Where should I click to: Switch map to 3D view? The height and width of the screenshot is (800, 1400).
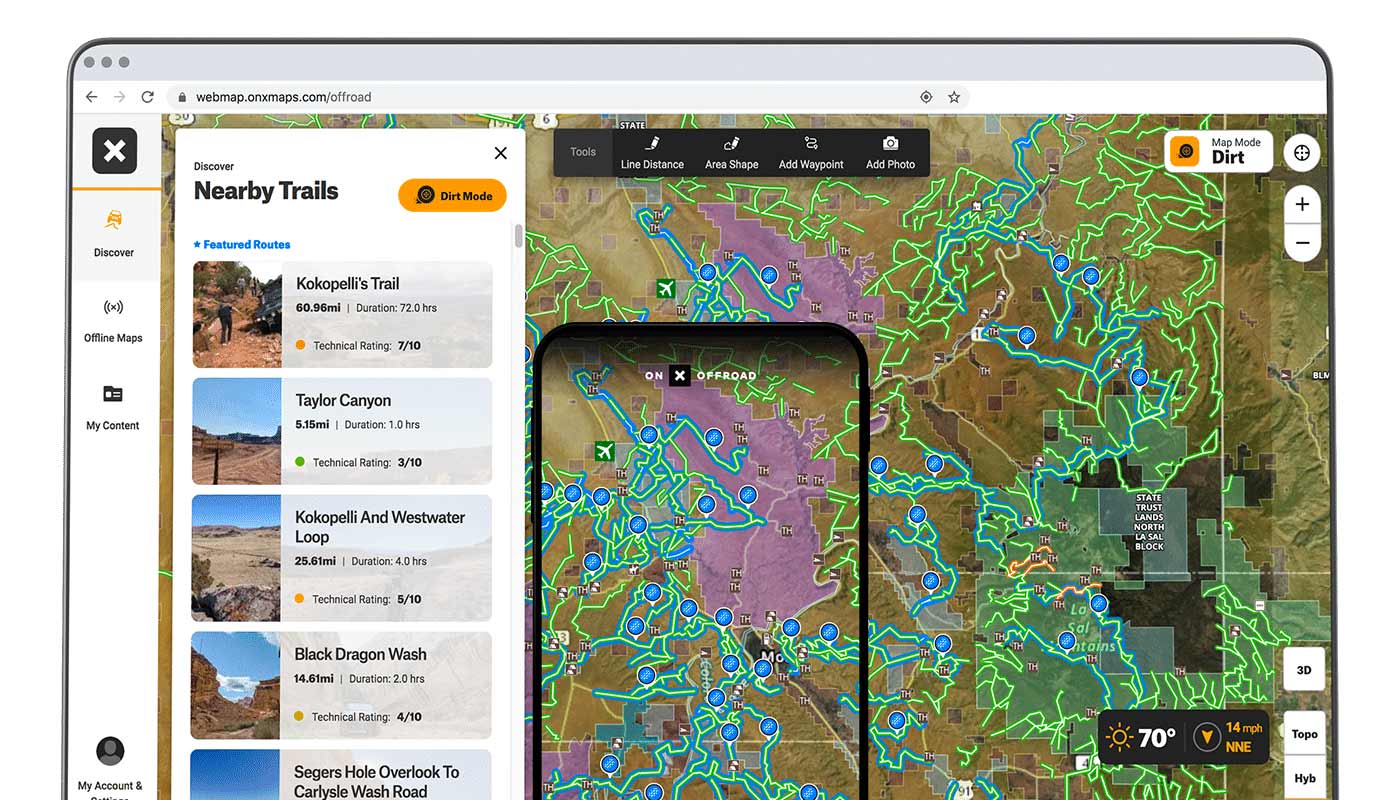tap(1304, 670)
